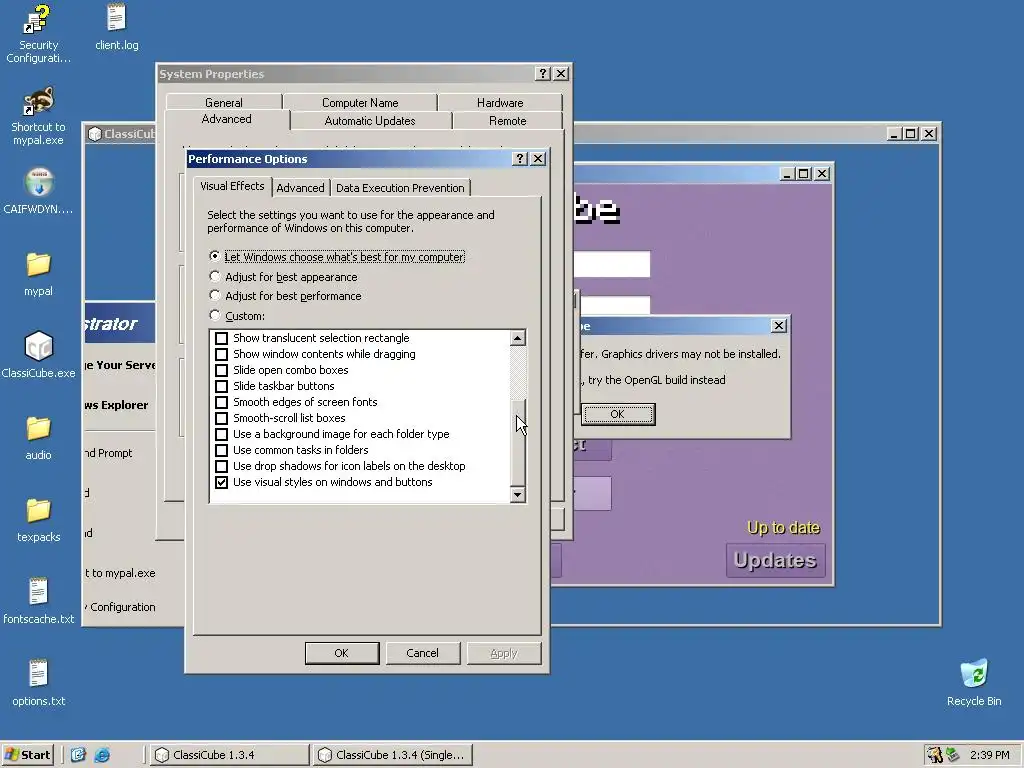The width and height of the screenshot is (1024, 768).
Task: Click ClassiCube window title cube icon
Action: point(95,134)
